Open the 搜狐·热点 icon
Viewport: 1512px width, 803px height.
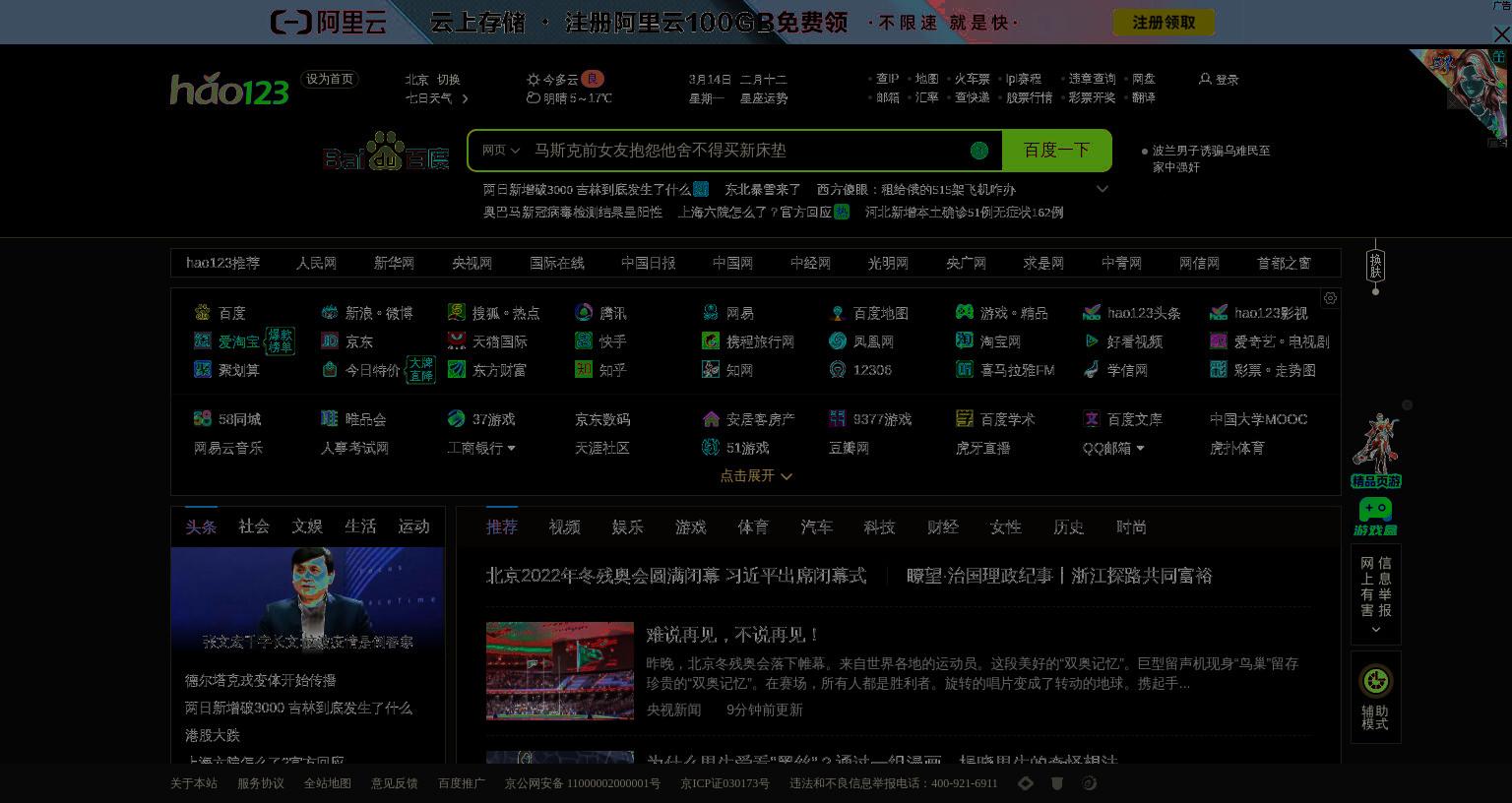click(x=456, y=313)
